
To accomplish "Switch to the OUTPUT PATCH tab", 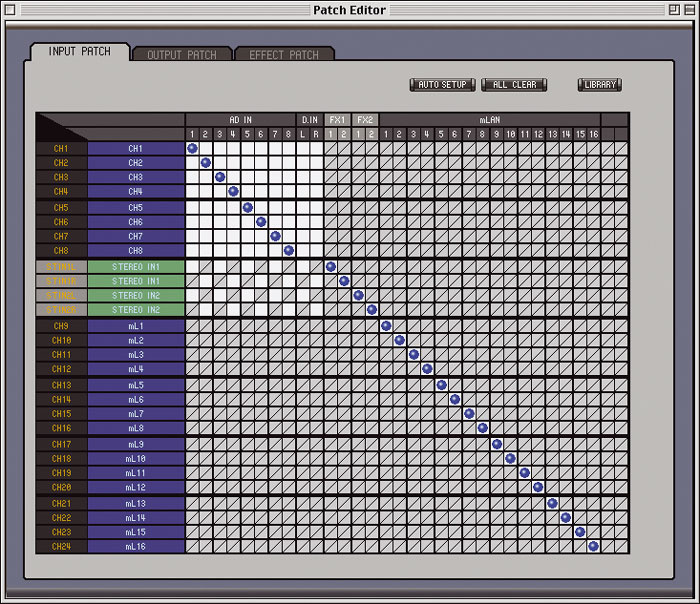I will [x=182, y=55].
